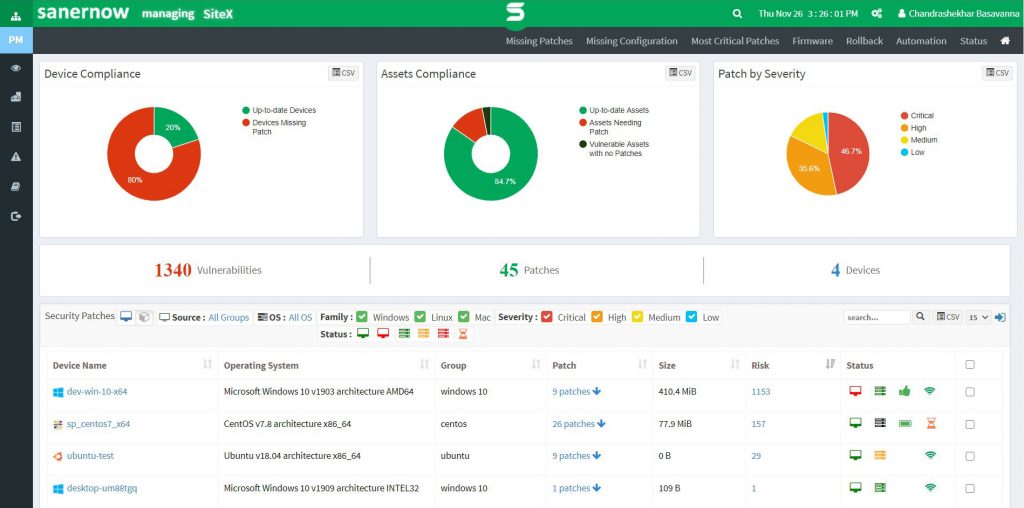
Task: Expand the 26 patches list for sp_centos7_x64
Action: (579, 424)
